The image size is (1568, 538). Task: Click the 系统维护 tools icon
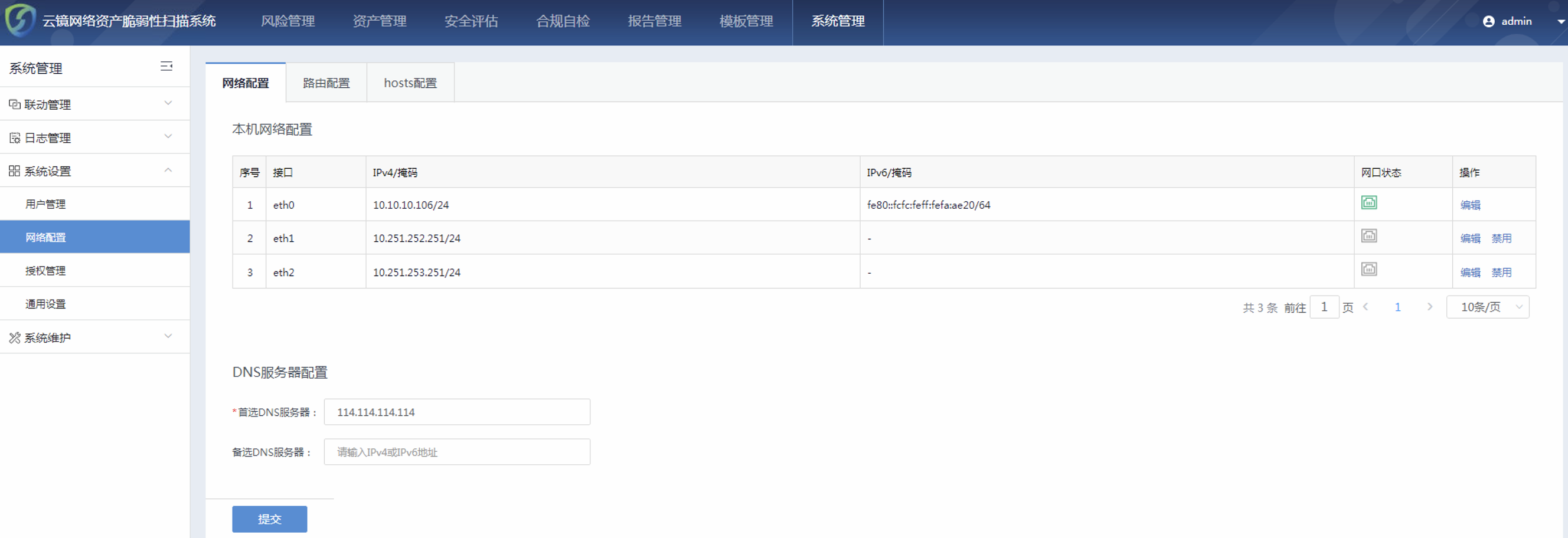15,337
